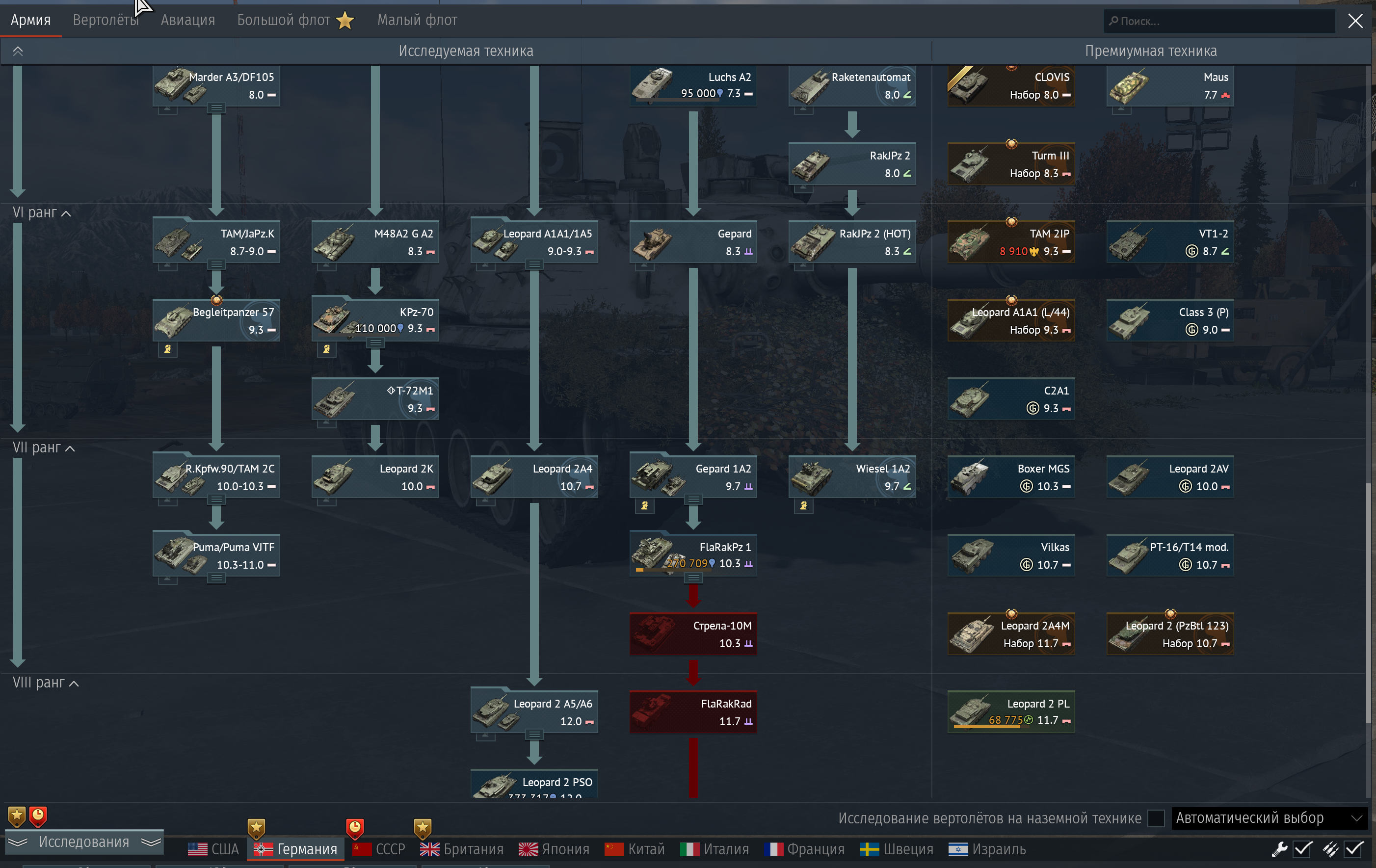Click the red clock badge above СССР

(355, 829)
